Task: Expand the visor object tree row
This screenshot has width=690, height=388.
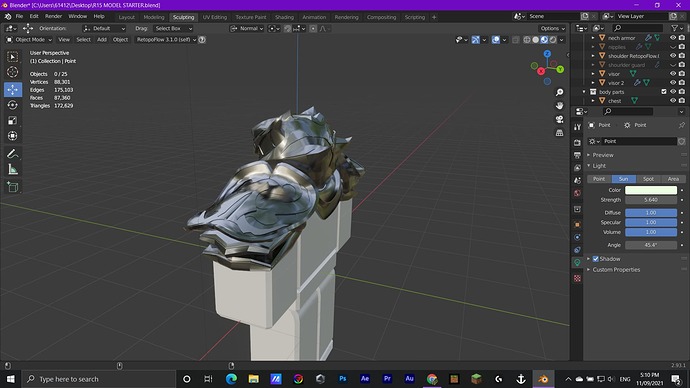Action: coord(593,74)
